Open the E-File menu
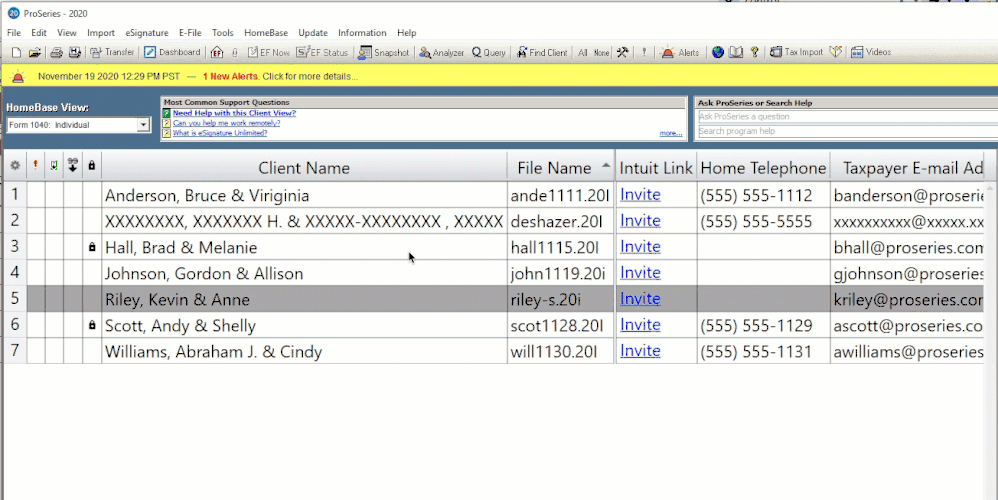The width and height of the screenshot is (998, 500). (189, 33)
